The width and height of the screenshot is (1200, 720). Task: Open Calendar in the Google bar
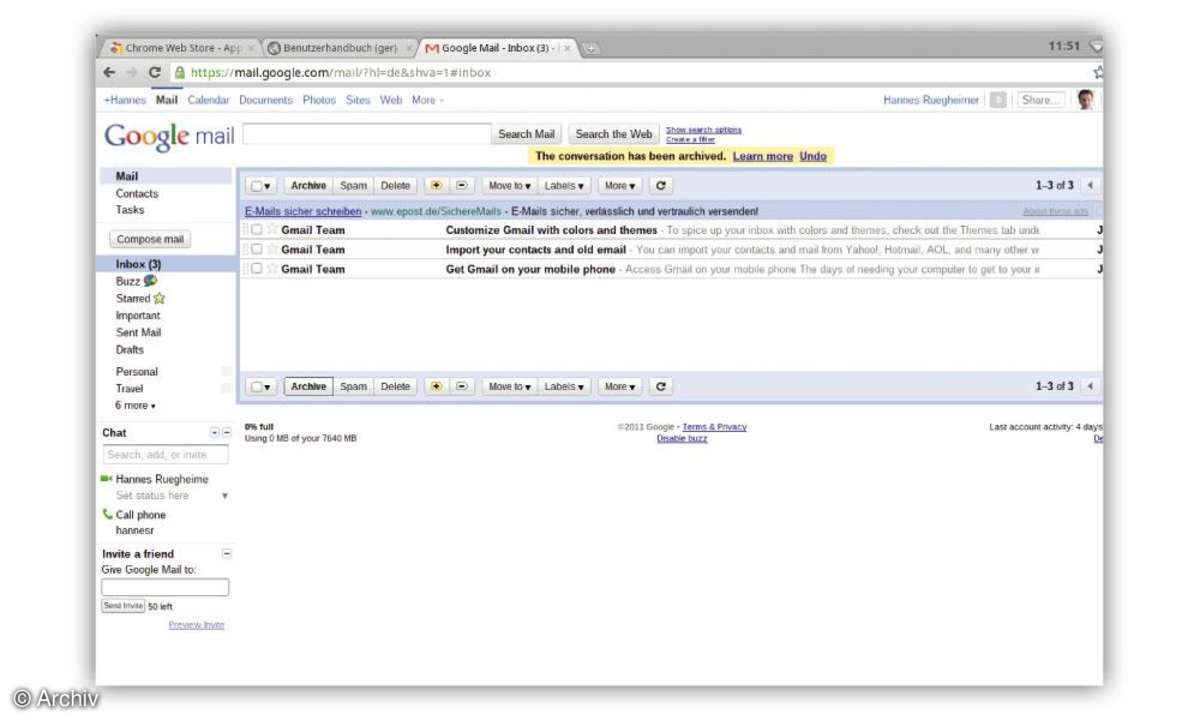tap(208, 100)
